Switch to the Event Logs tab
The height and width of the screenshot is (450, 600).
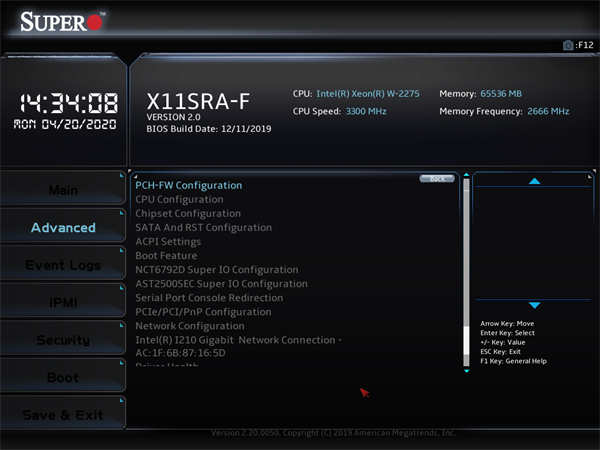[x=63, y=265]
